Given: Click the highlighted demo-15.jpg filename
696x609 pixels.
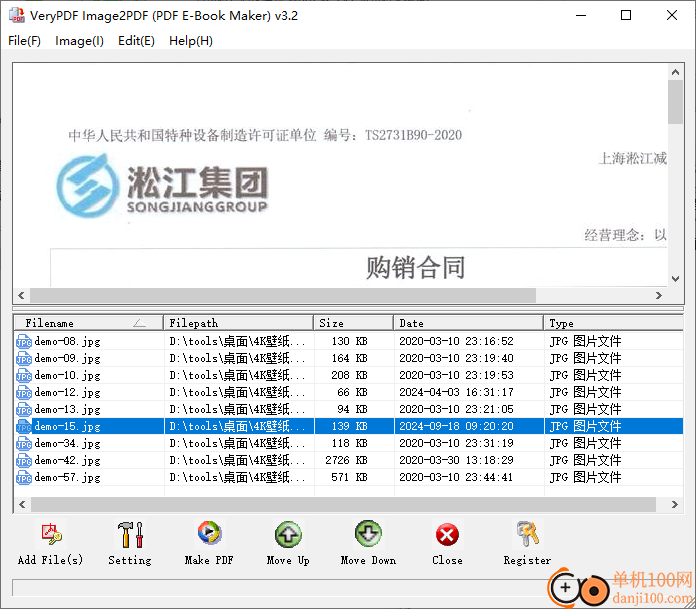Looking at the screenshot, I should [x=67, y=426].
